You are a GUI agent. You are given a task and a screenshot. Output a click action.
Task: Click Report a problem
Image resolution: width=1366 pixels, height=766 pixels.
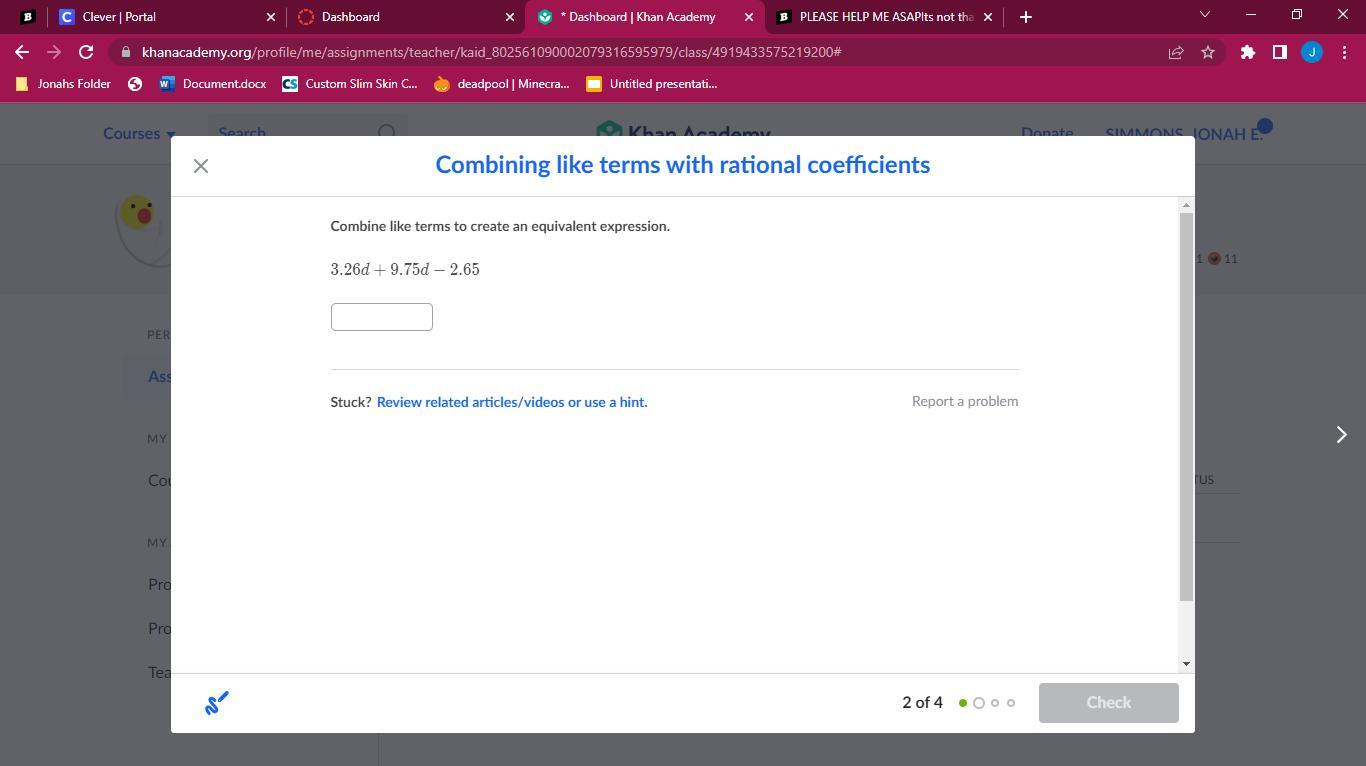click(965, 401)
